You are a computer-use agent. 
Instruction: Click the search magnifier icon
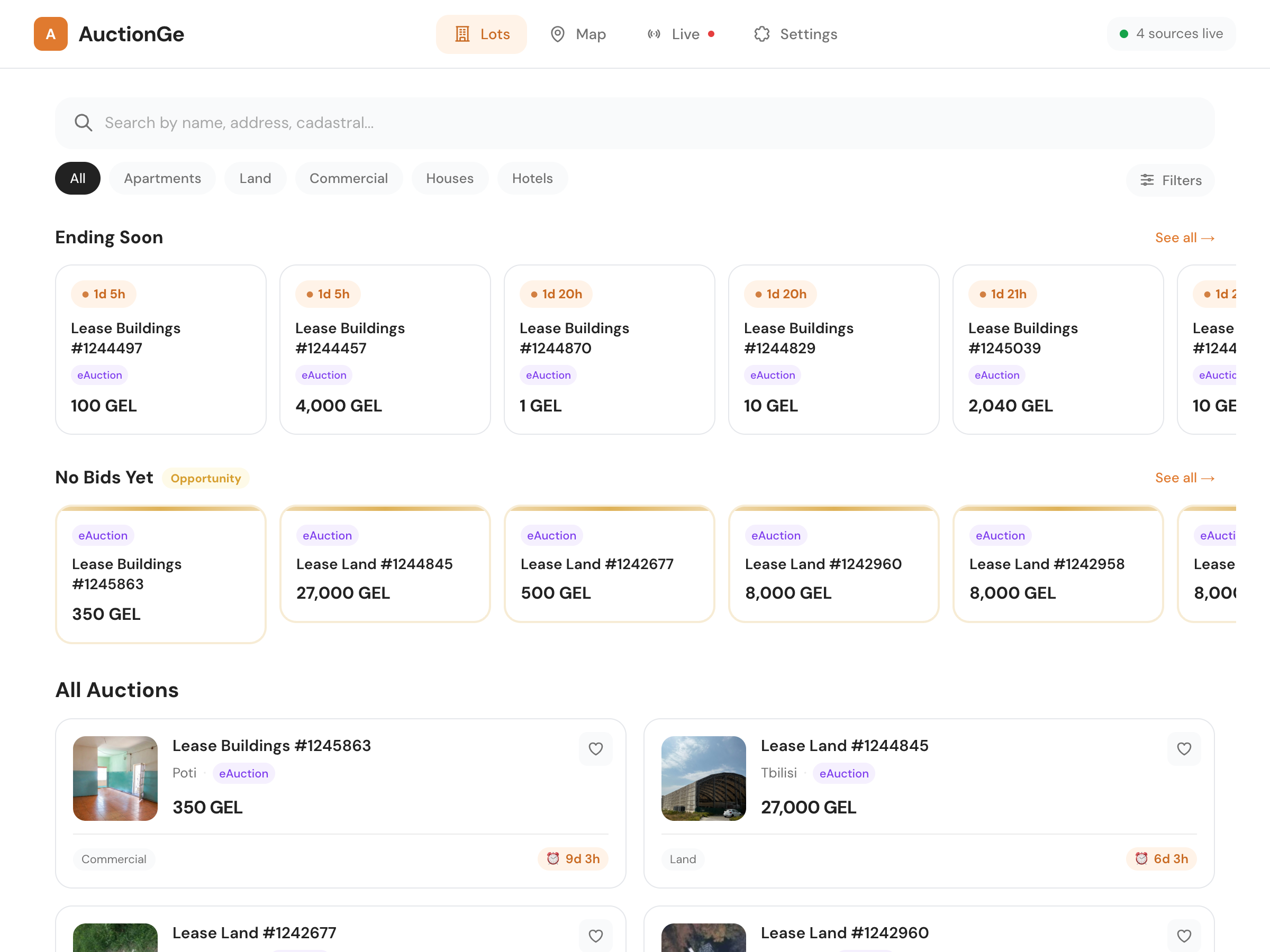84,122
